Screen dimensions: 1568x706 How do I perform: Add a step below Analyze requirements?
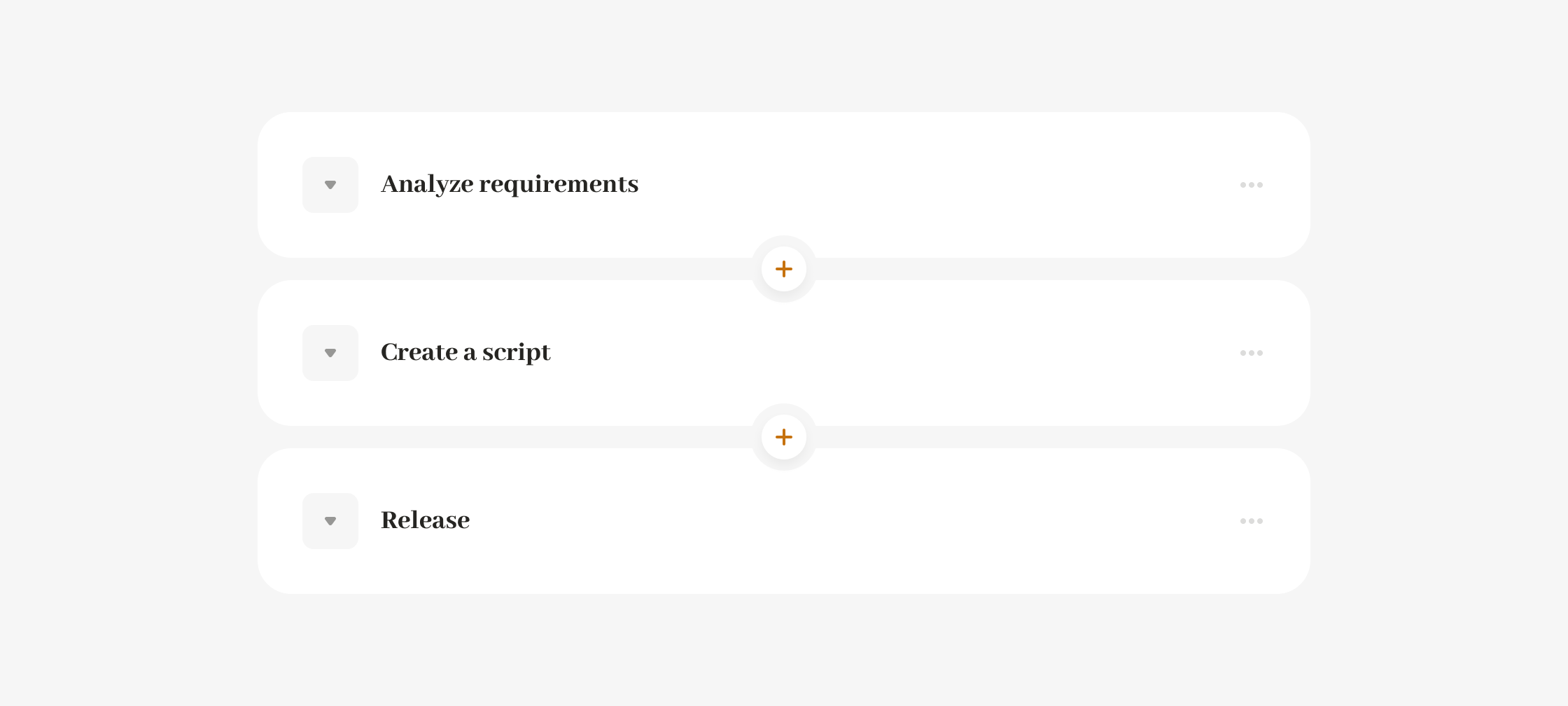coord(784,269)
